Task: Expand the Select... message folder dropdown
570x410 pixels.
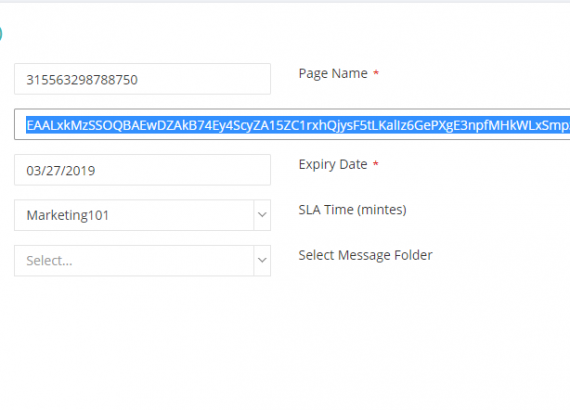Action: pos(142,260)
